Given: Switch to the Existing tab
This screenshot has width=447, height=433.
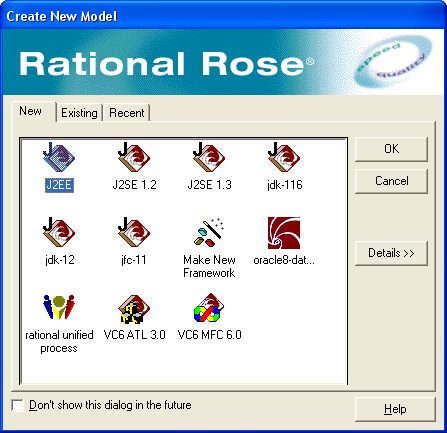Looking at the screenshot, I should tap(79, 113).
